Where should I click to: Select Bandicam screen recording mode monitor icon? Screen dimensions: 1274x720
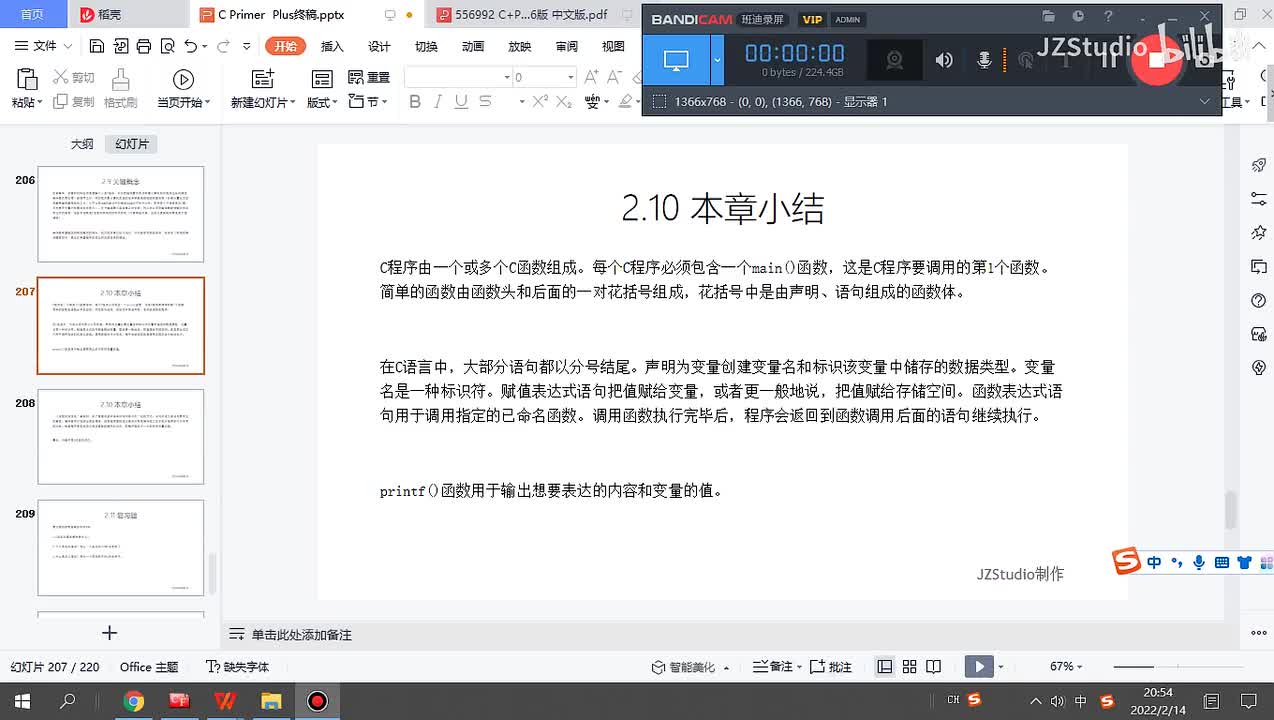676,60
